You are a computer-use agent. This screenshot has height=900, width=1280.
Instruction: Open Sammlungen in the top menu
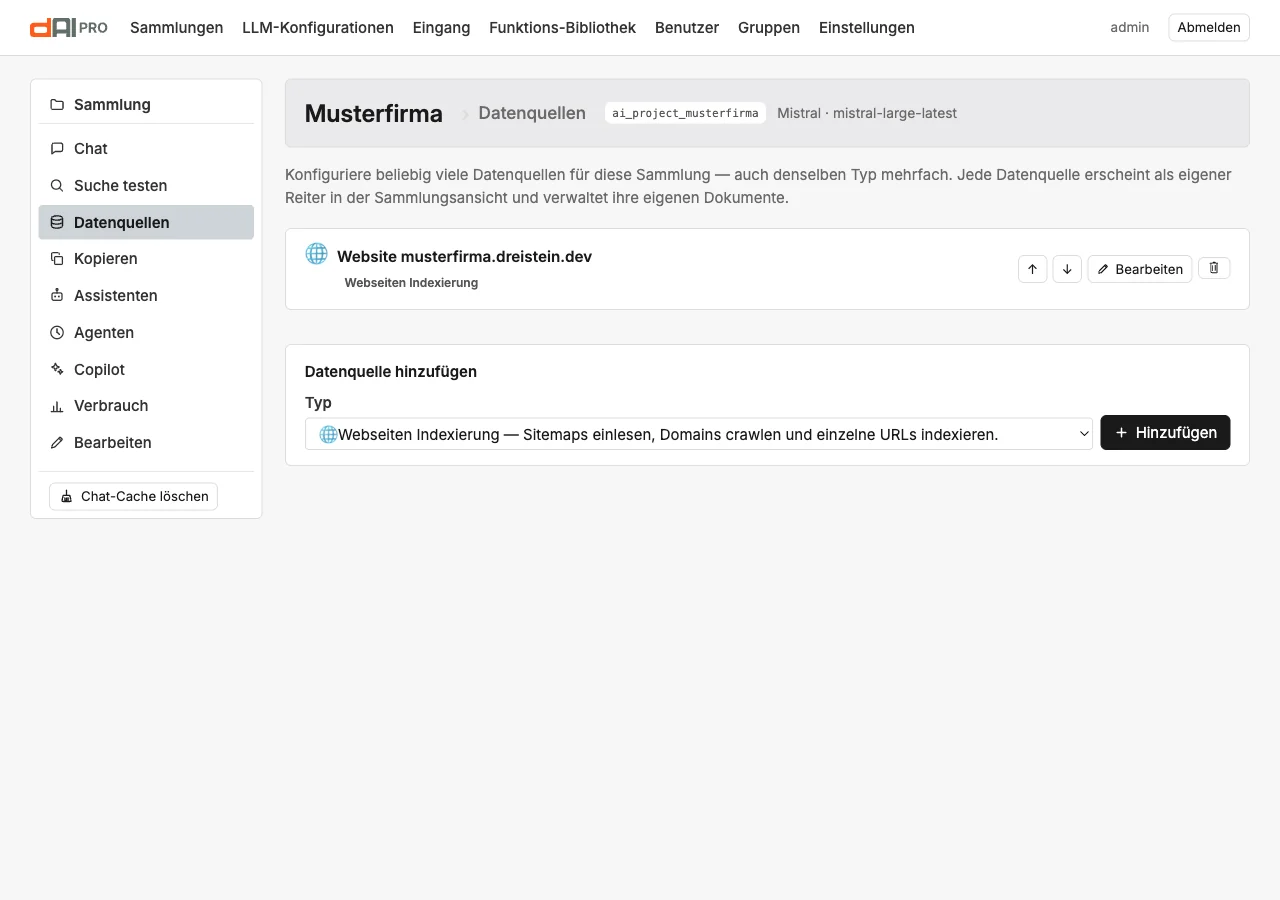pos(177,28)
